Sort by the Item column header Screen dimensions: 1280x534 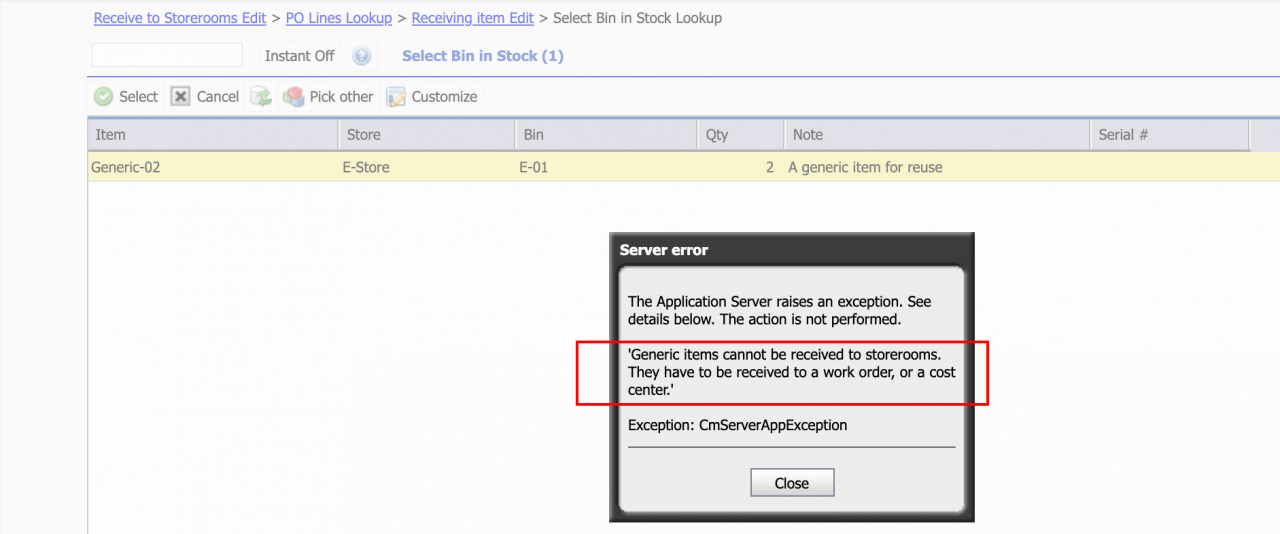(213, 135)
